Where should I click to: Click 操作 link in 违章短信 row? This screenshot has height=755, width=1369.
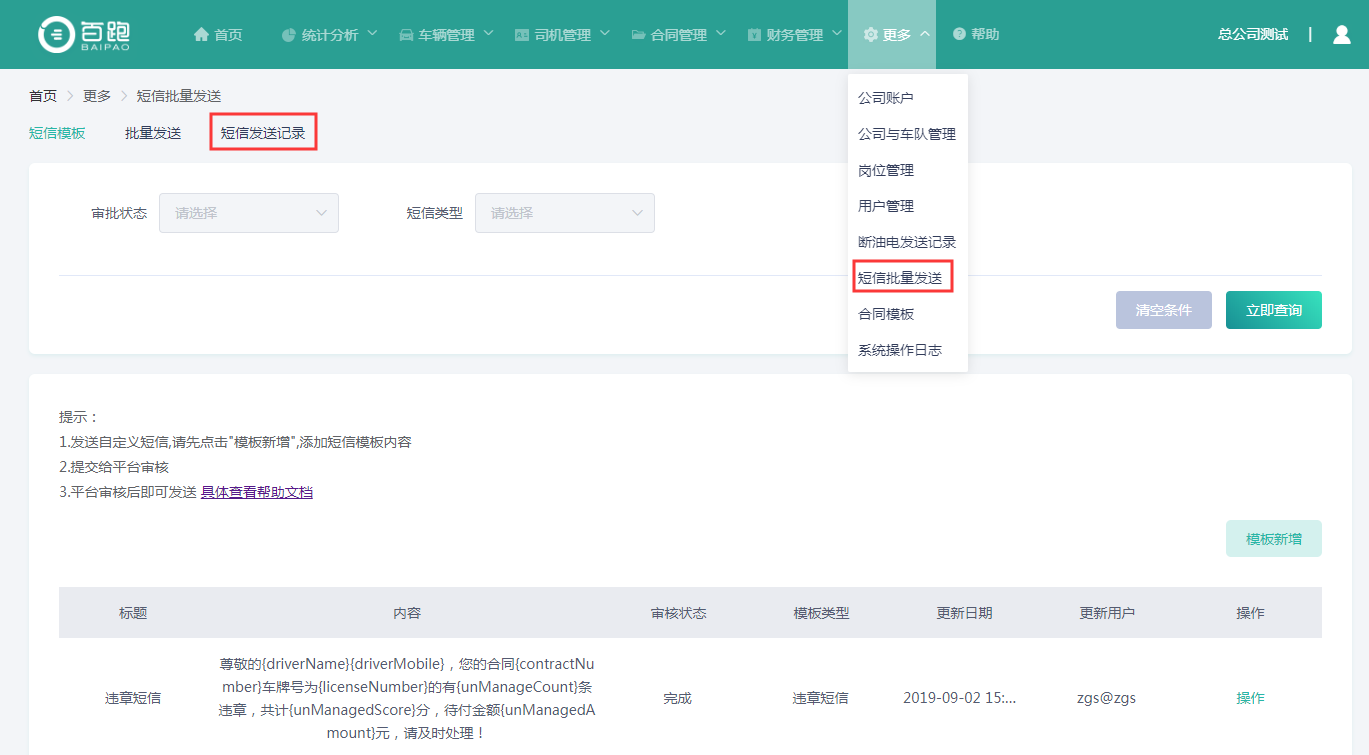coord(1250,698)
